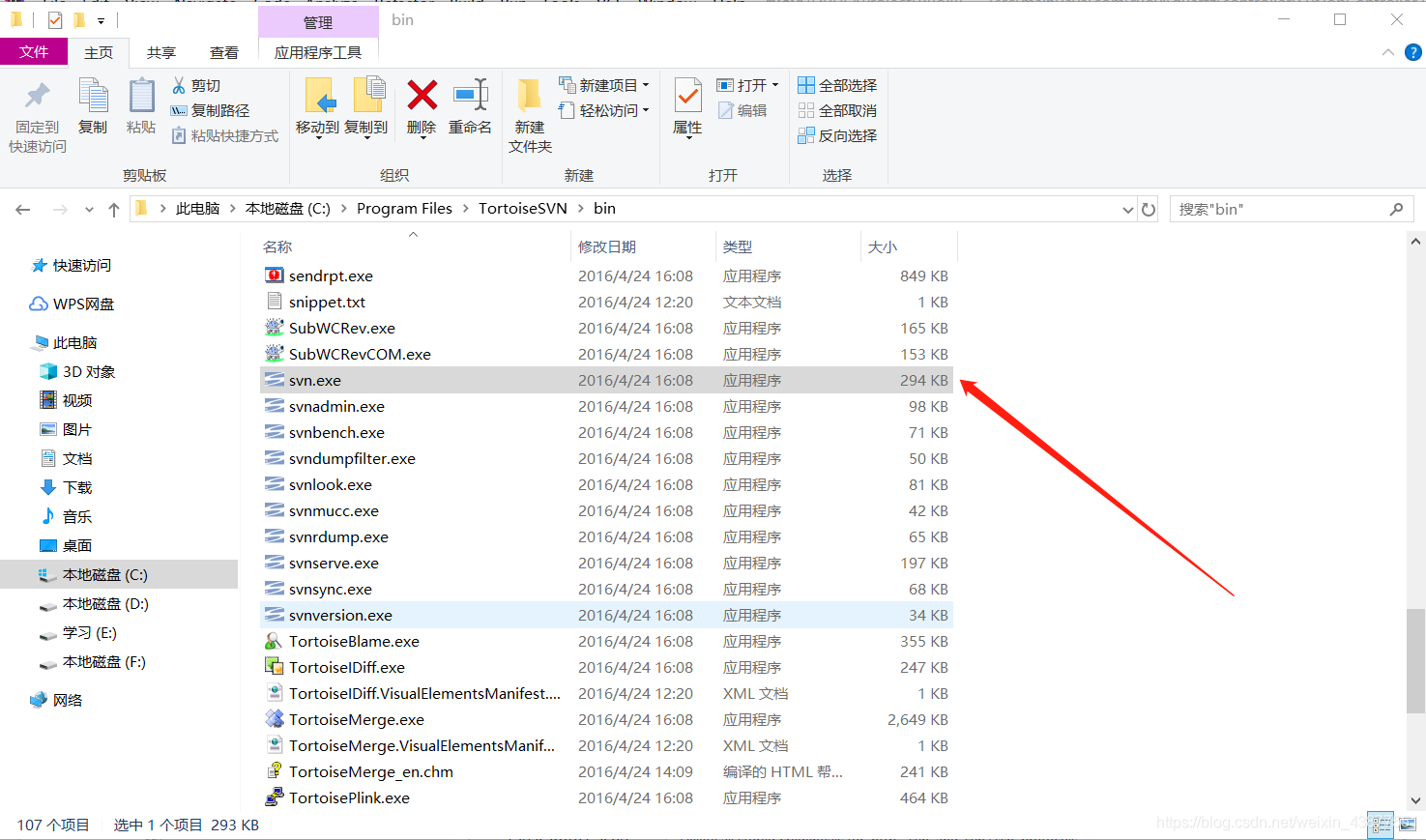
Task: Select the svnversion.exe file
Action: click(606, 615)
